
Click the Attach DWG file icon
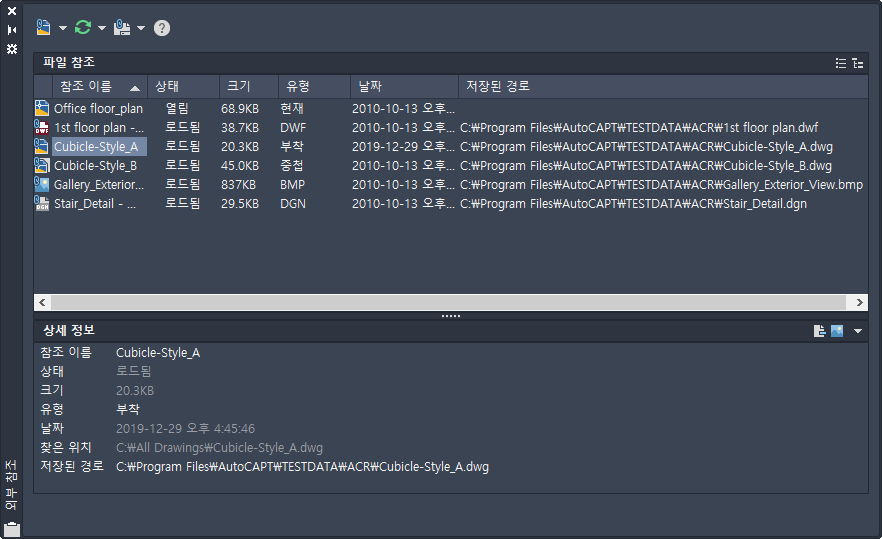pyautogui.click(x=43, y=27)
